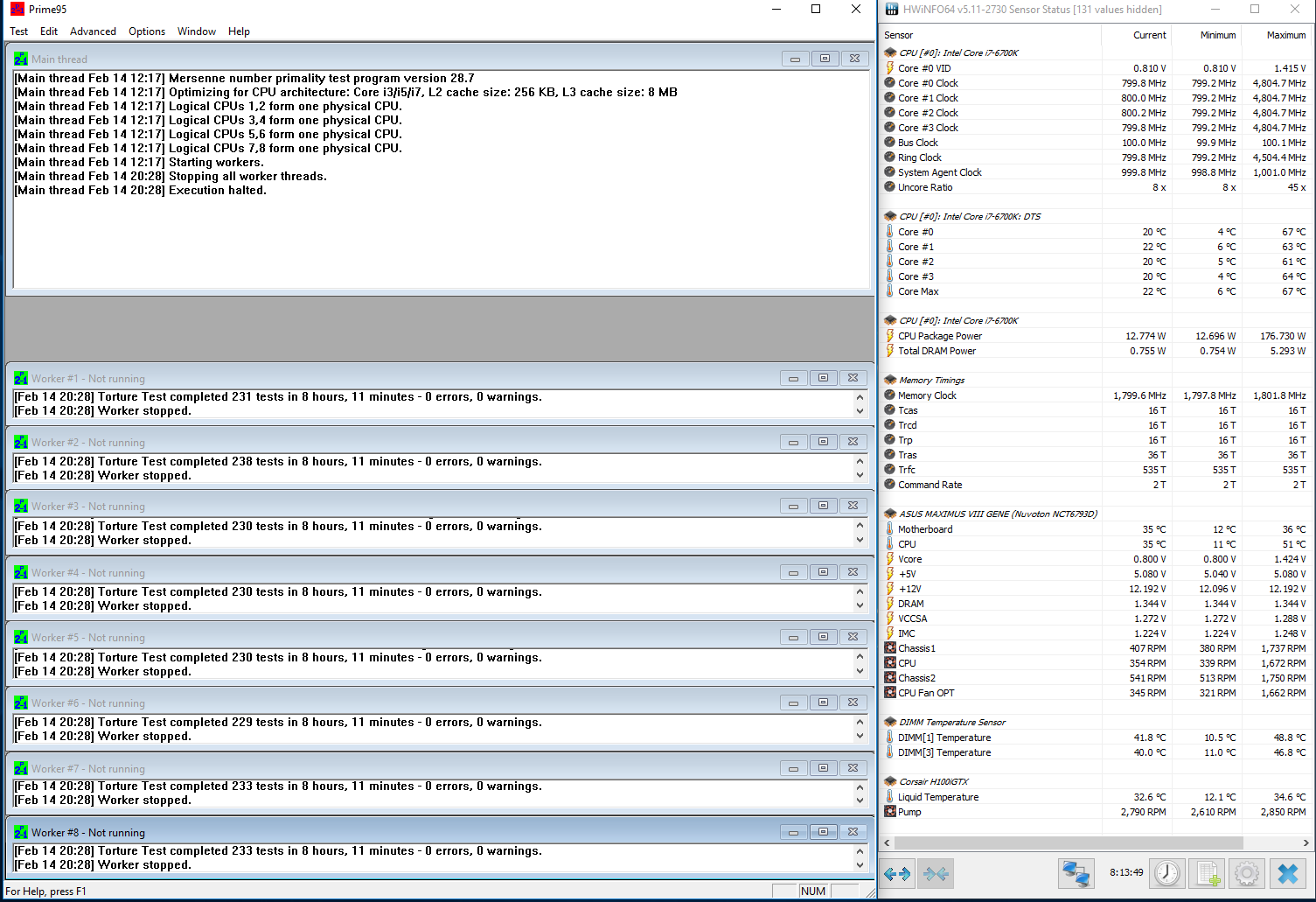The image size is (1316, 902).
Task: Select the Memory Clock sensor row
Action: pyautogui.click(x=1096, y=395)
